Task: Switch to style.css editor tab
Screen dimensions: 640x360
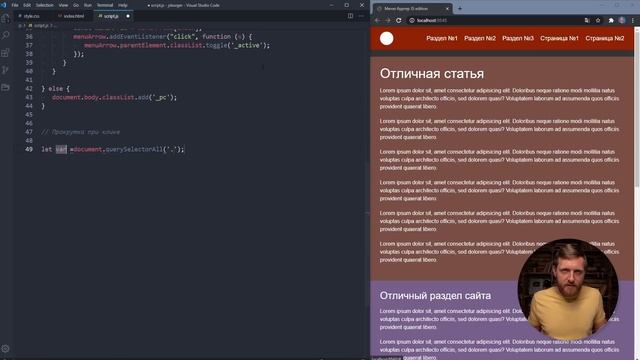Action: [x=31, y=16]
